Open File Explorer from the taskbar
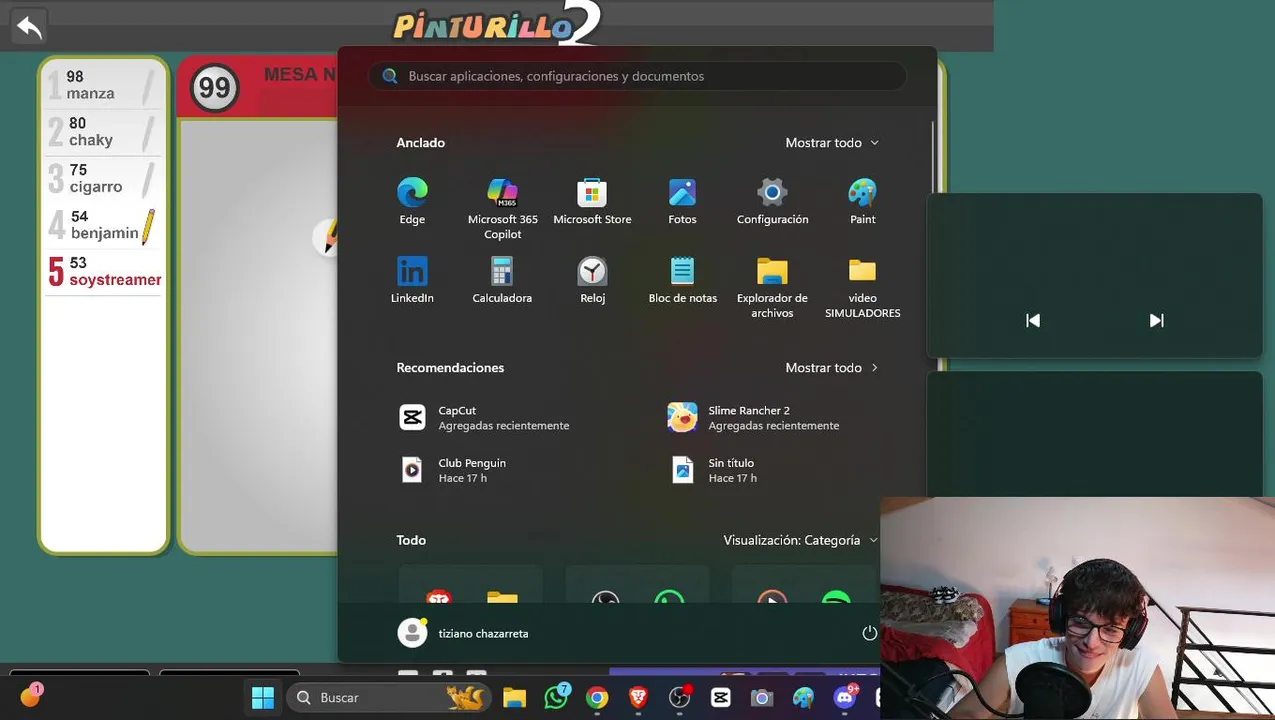 click(514, 698)
